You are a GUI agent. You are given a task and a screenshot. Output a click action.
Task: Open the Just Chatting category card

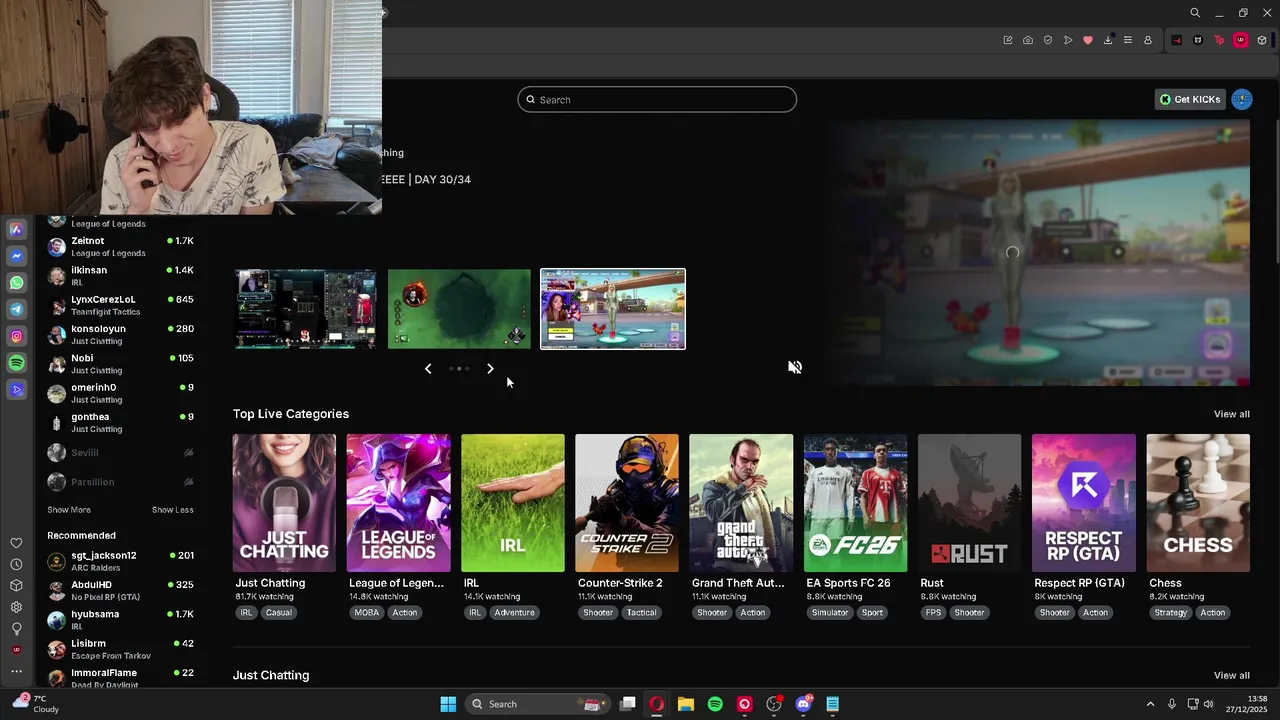click(x=284, y=503)
